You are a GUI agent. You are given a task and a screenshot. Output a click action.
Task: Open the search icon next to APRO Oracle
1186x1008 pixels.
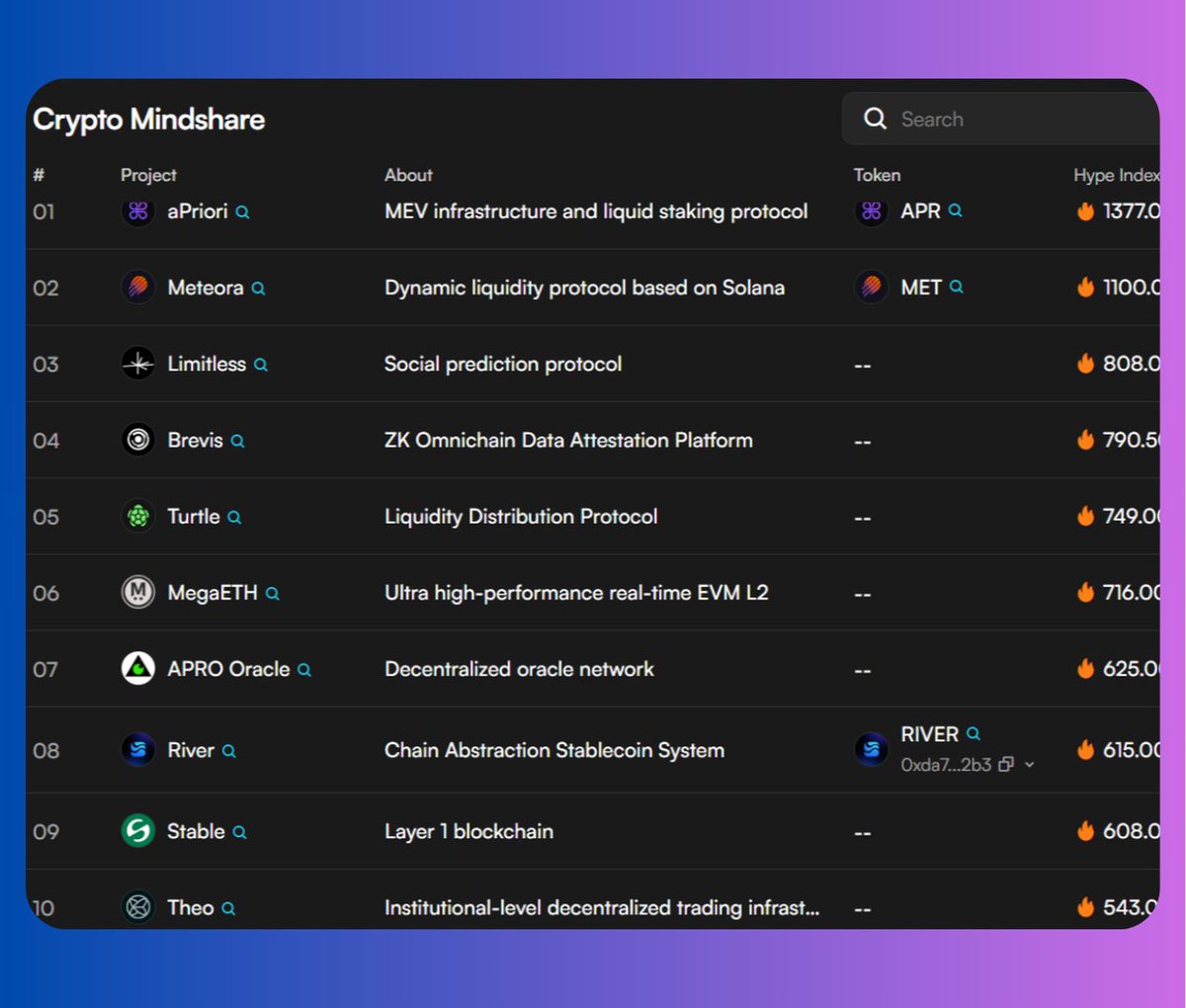pos(304,669)
